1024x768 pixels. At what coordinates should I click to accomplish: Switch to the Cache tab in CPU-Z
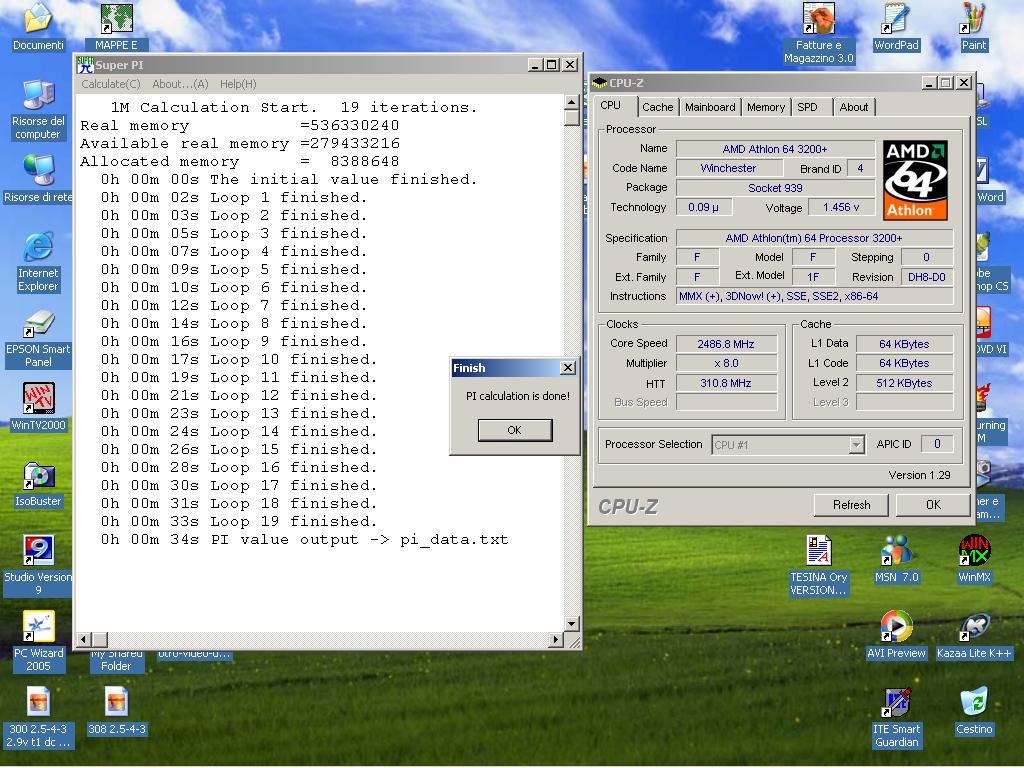pos(657,107)
